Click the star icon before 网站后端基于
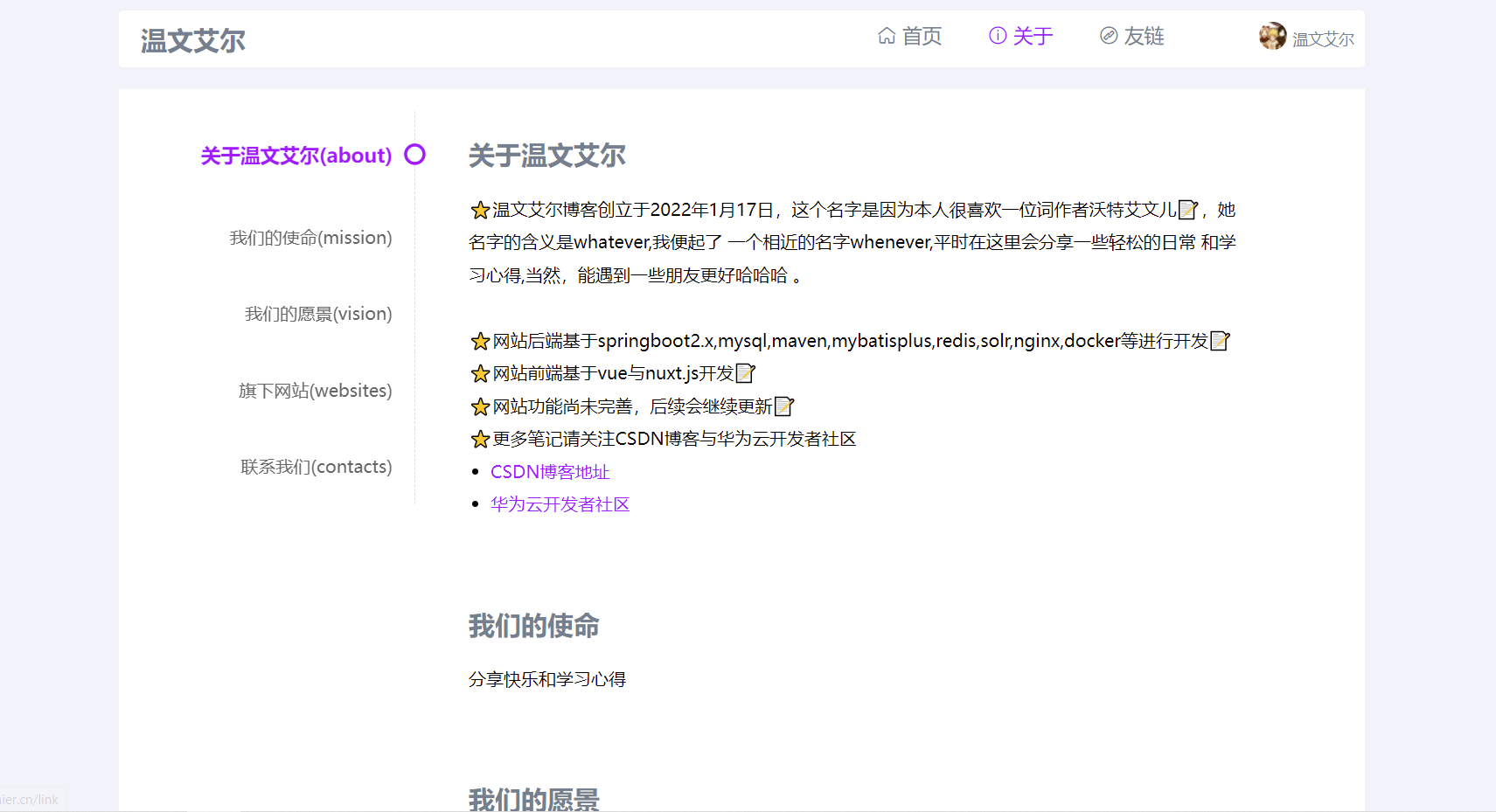 click(x=480, y=341)
